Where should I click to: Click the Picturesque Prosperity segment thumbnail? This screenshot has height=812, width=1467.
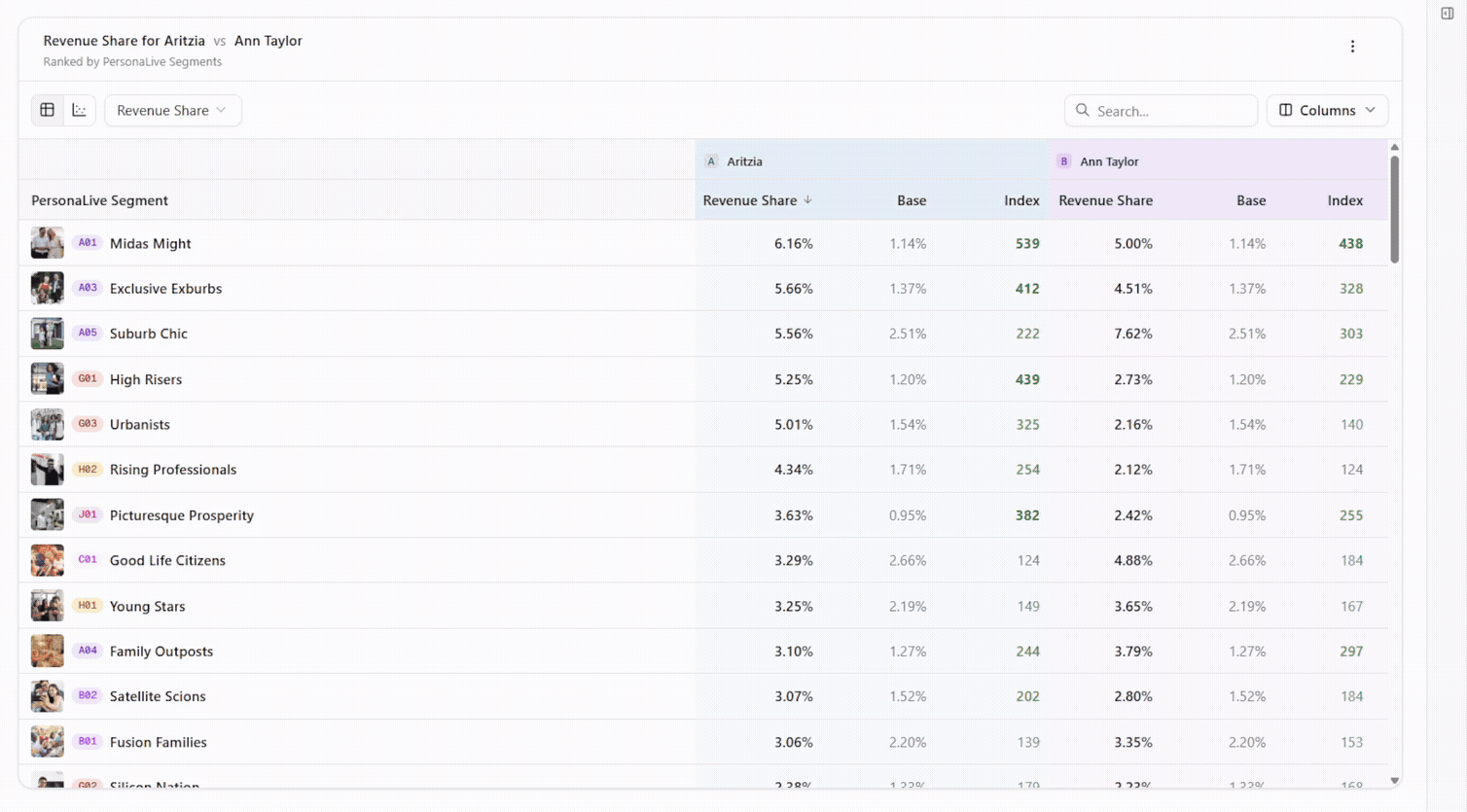(x=47, y=514)
